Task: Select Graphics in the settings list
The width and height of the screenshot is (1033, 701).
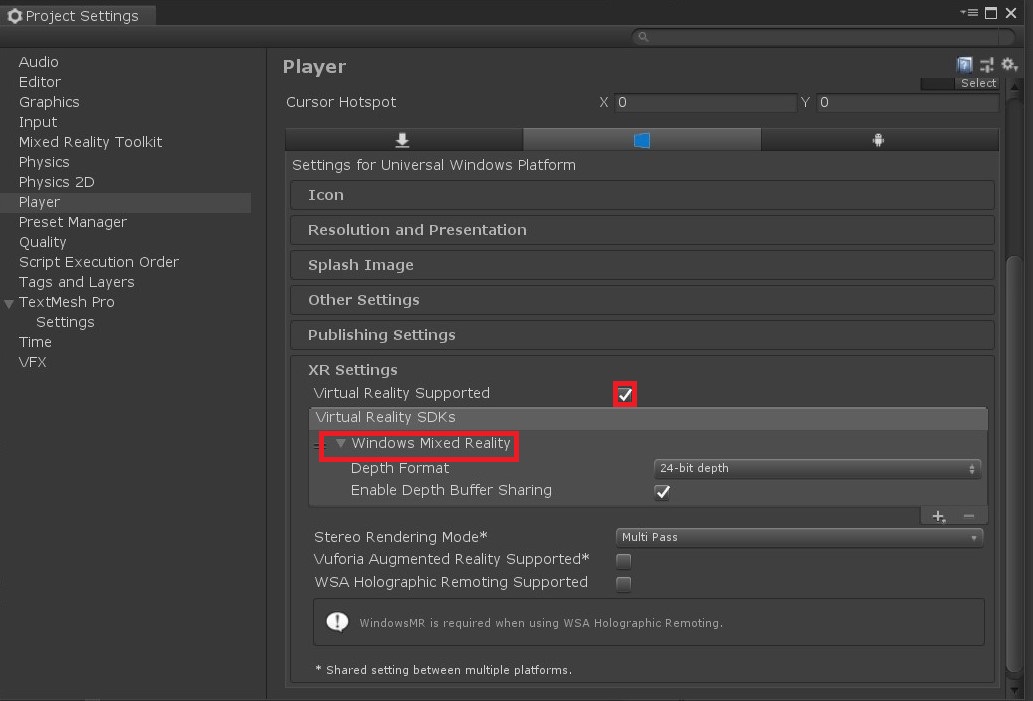Action: click(49, 102)
